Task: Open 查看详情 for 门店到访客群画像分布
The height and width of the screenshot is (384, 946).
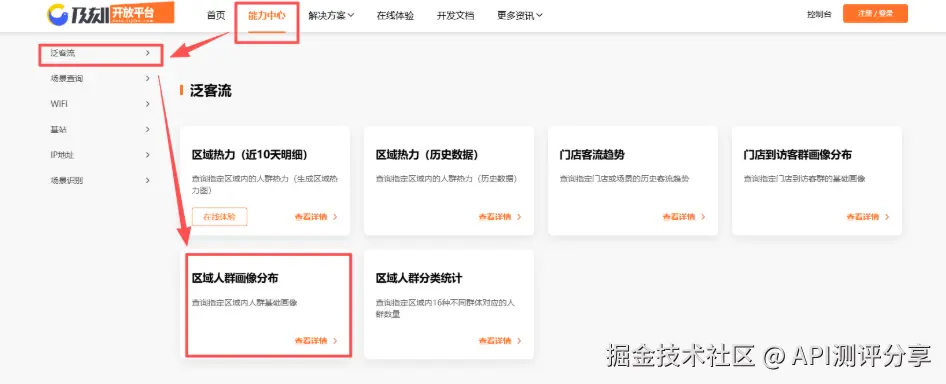Action: point(868,217)
